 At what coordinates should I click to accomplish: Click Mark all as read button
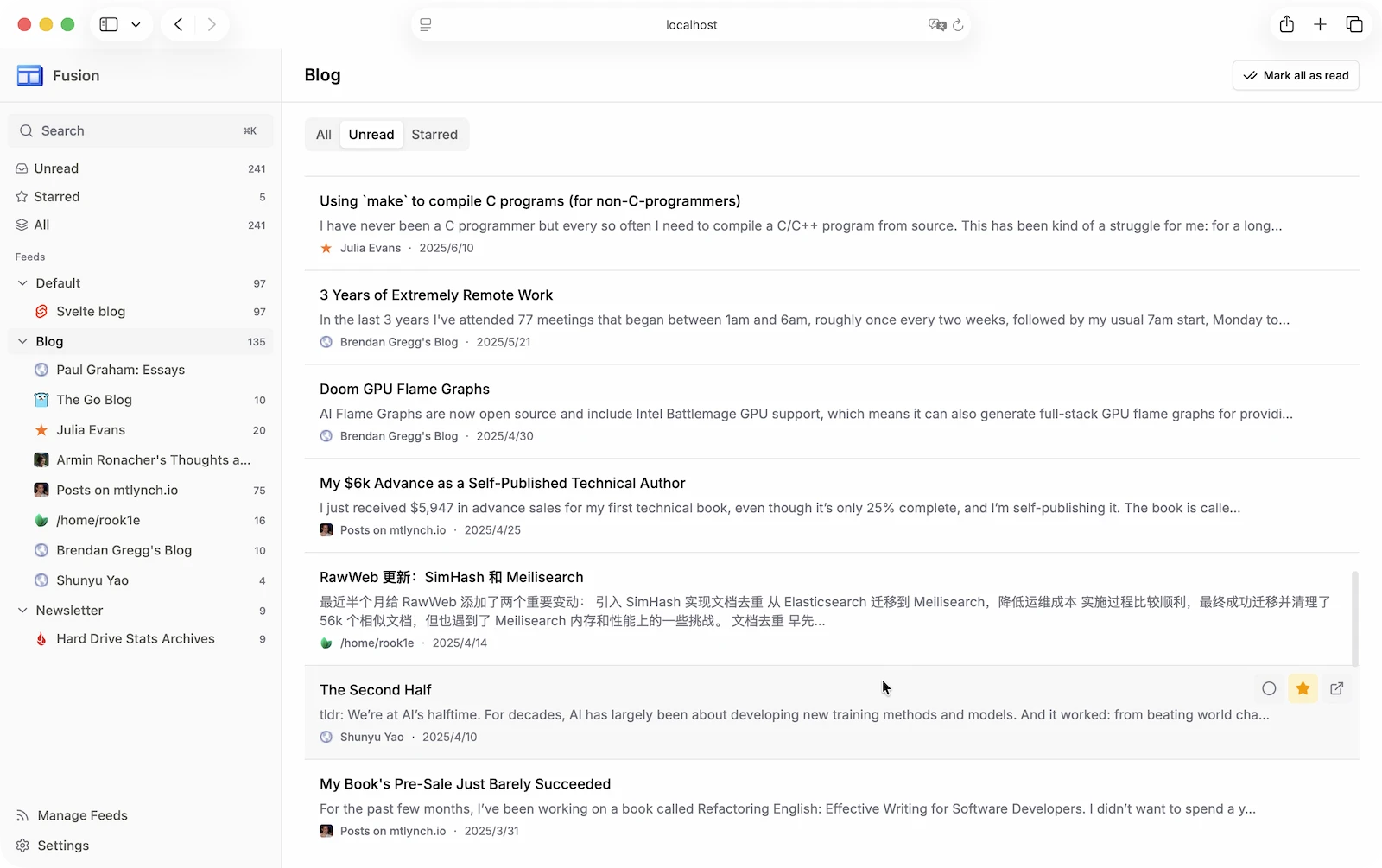click(1296, 75)
